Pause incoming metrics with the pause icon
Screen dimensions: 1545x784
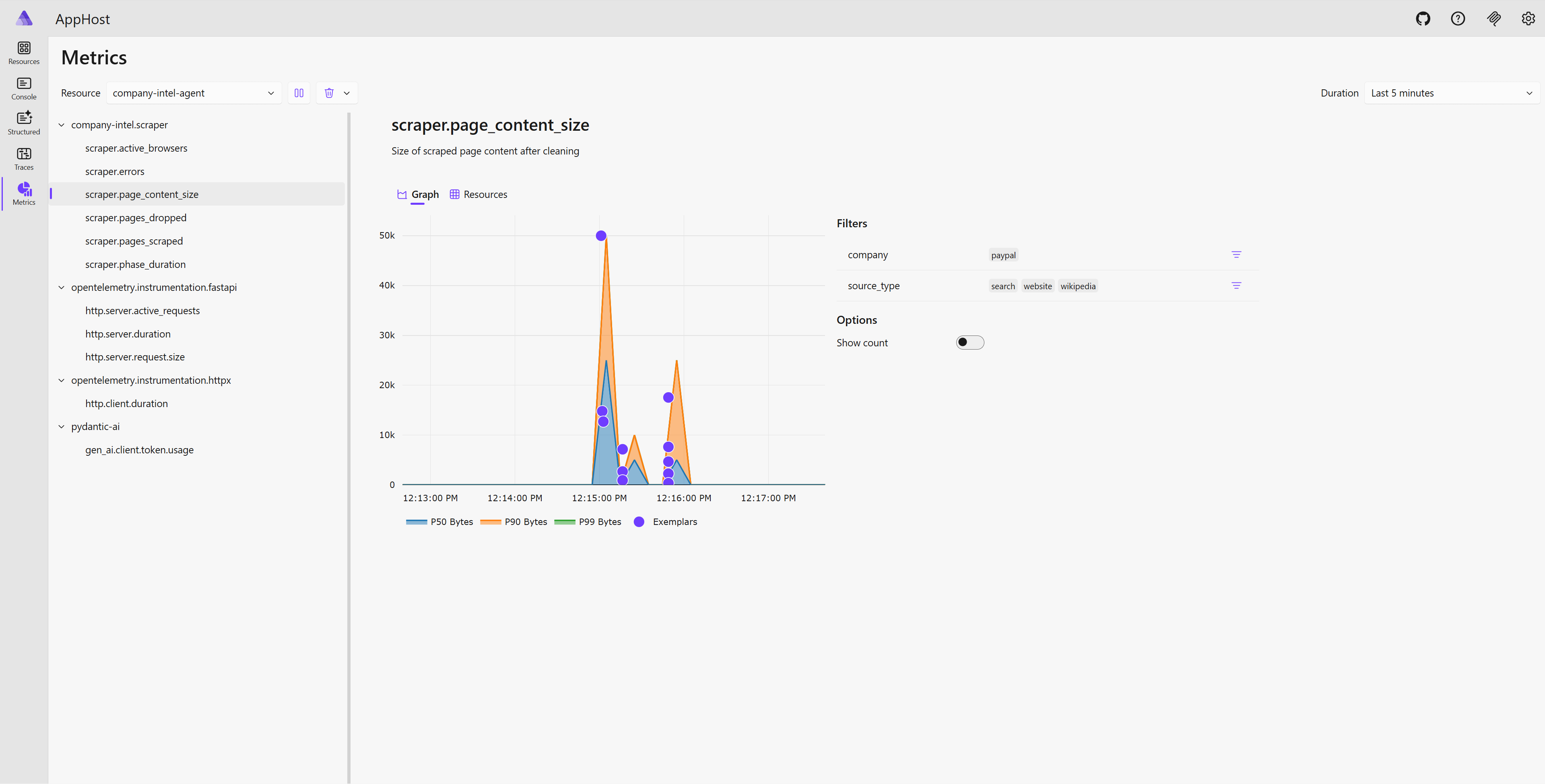(x=299, y=93)
